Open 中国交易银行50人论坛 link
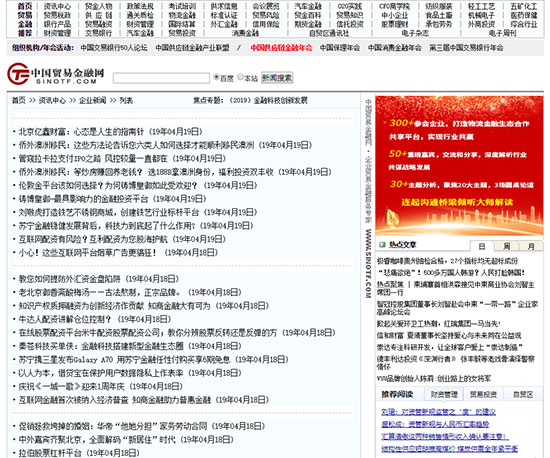 point(114,48)
